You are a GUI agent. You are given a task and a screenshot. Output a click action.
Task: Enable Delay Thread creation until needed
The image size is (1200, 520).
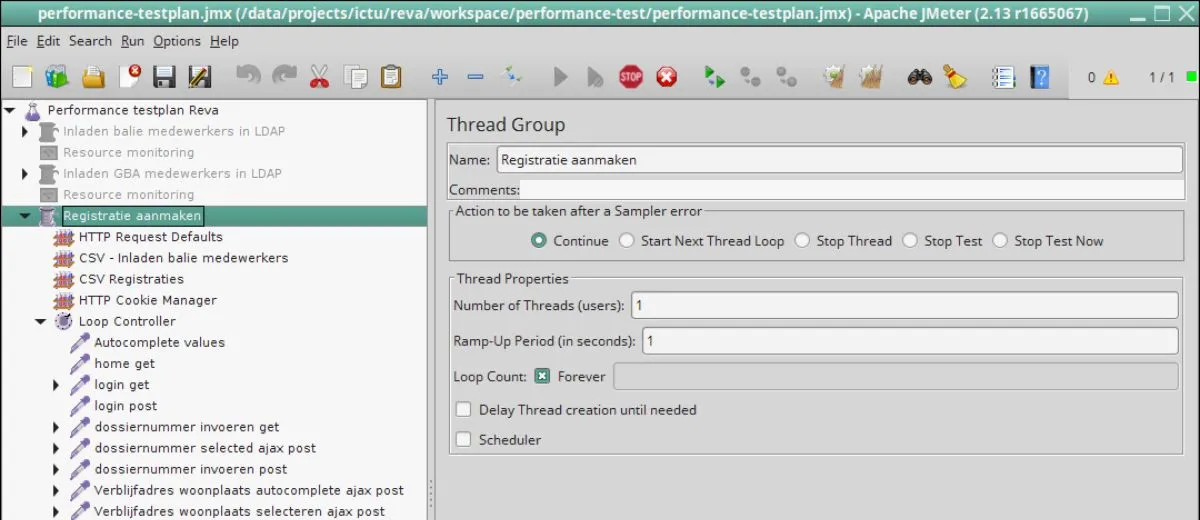pos(463,409)
